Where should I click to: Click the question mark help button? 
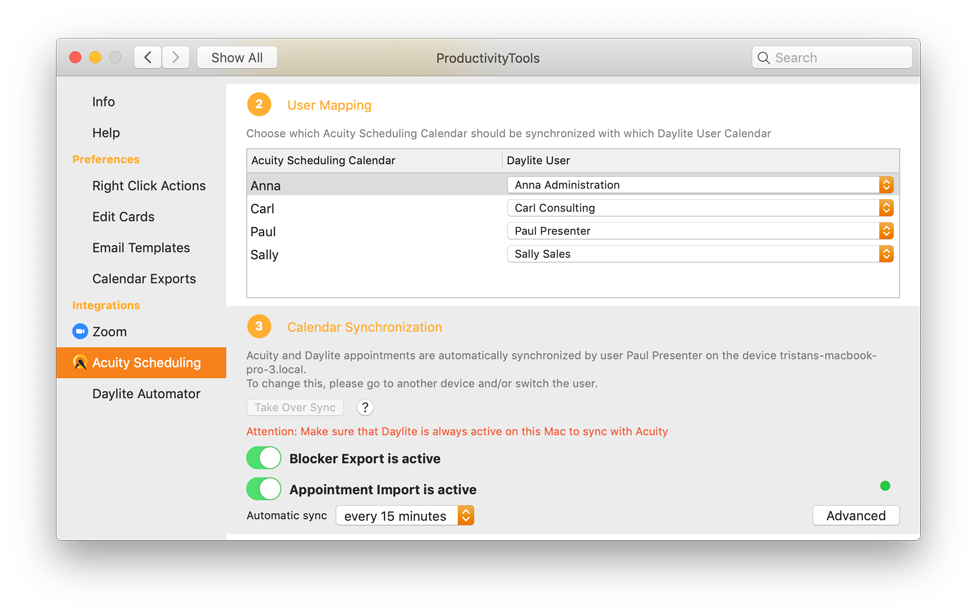[365, 407]
